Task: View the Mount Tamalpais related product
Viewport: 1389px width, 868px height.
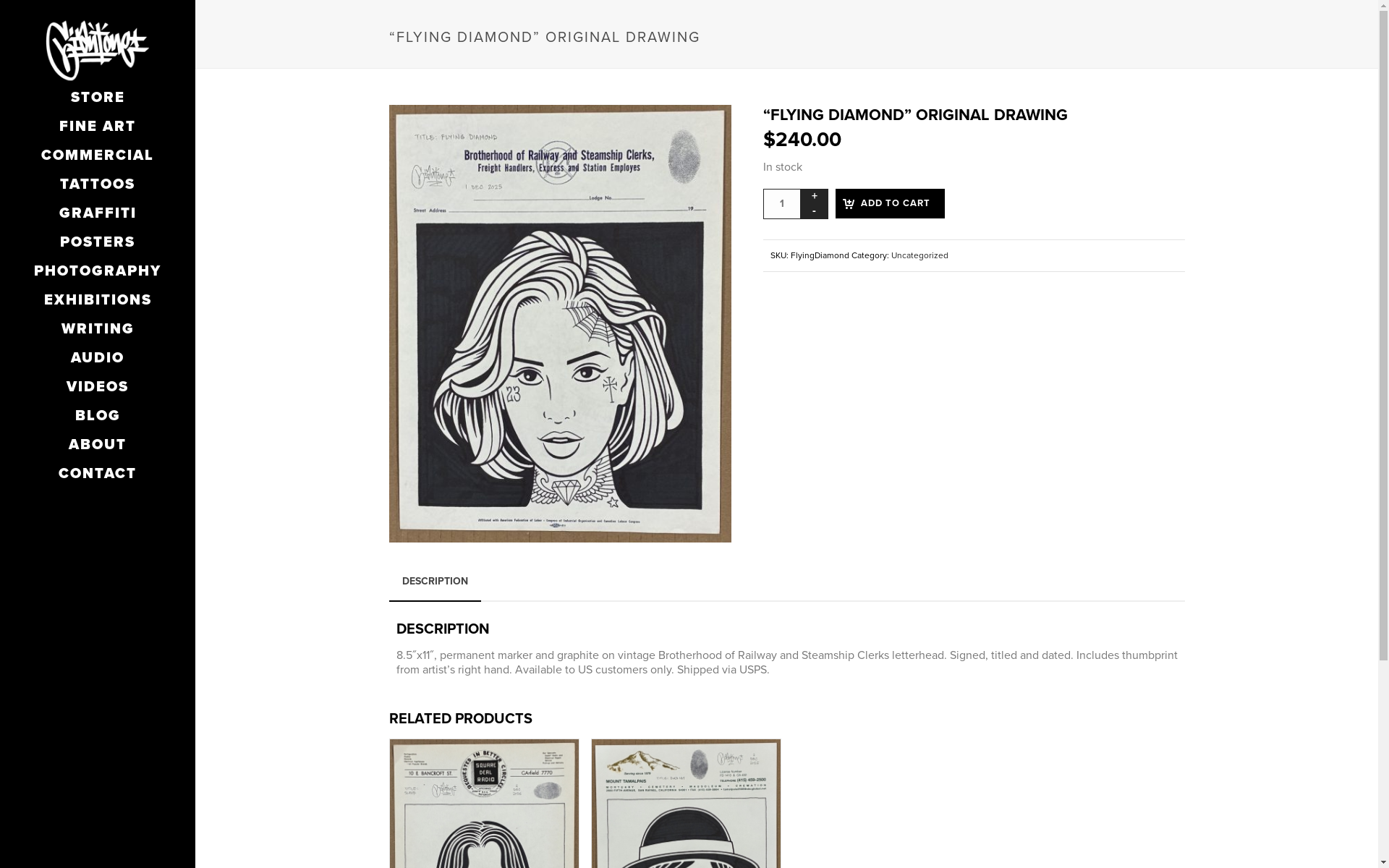Action: click(x=686, y=803)
